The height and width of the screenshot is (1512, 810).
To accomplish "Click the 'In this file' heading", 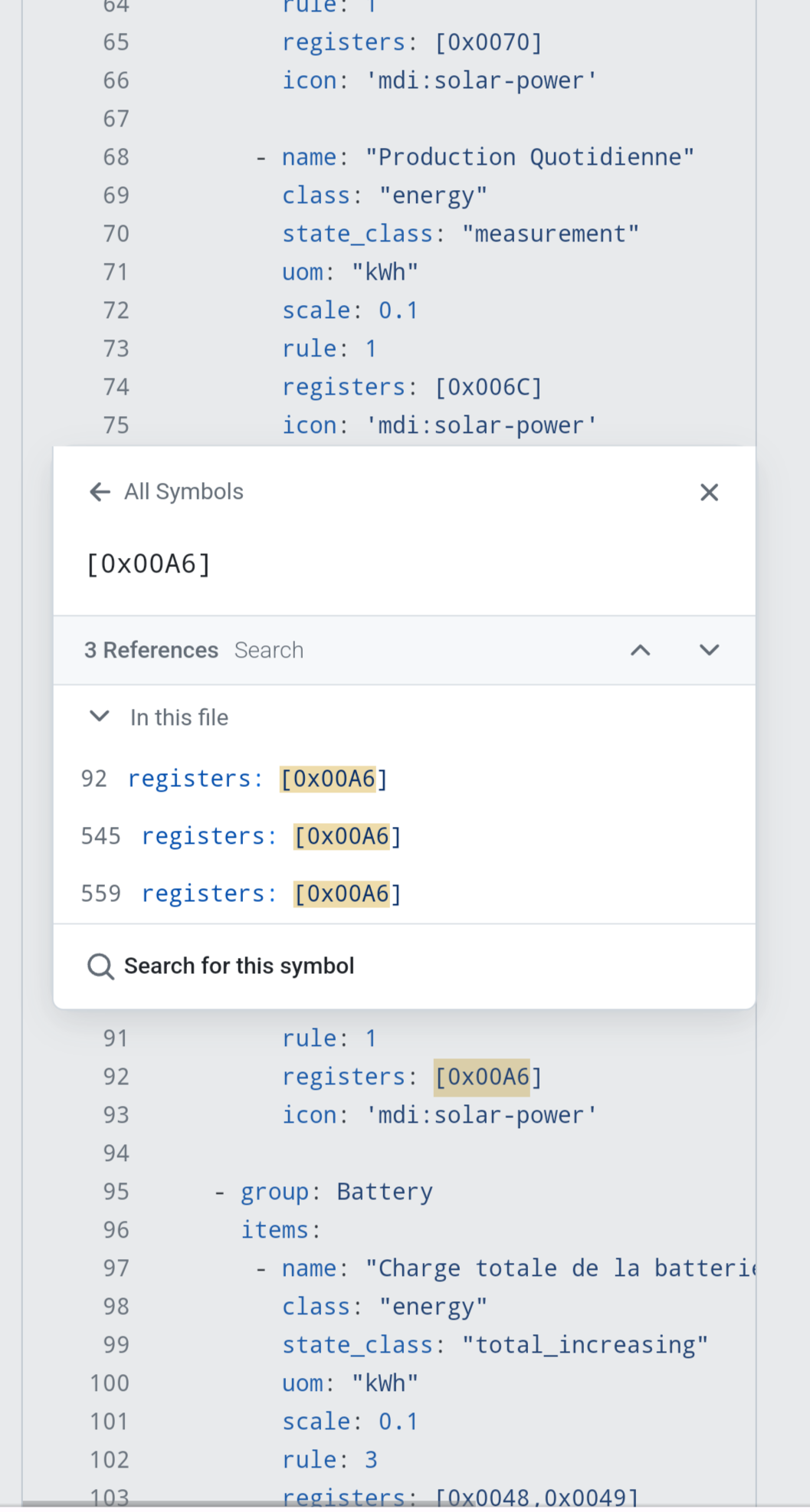I will [x=179, y=718].
